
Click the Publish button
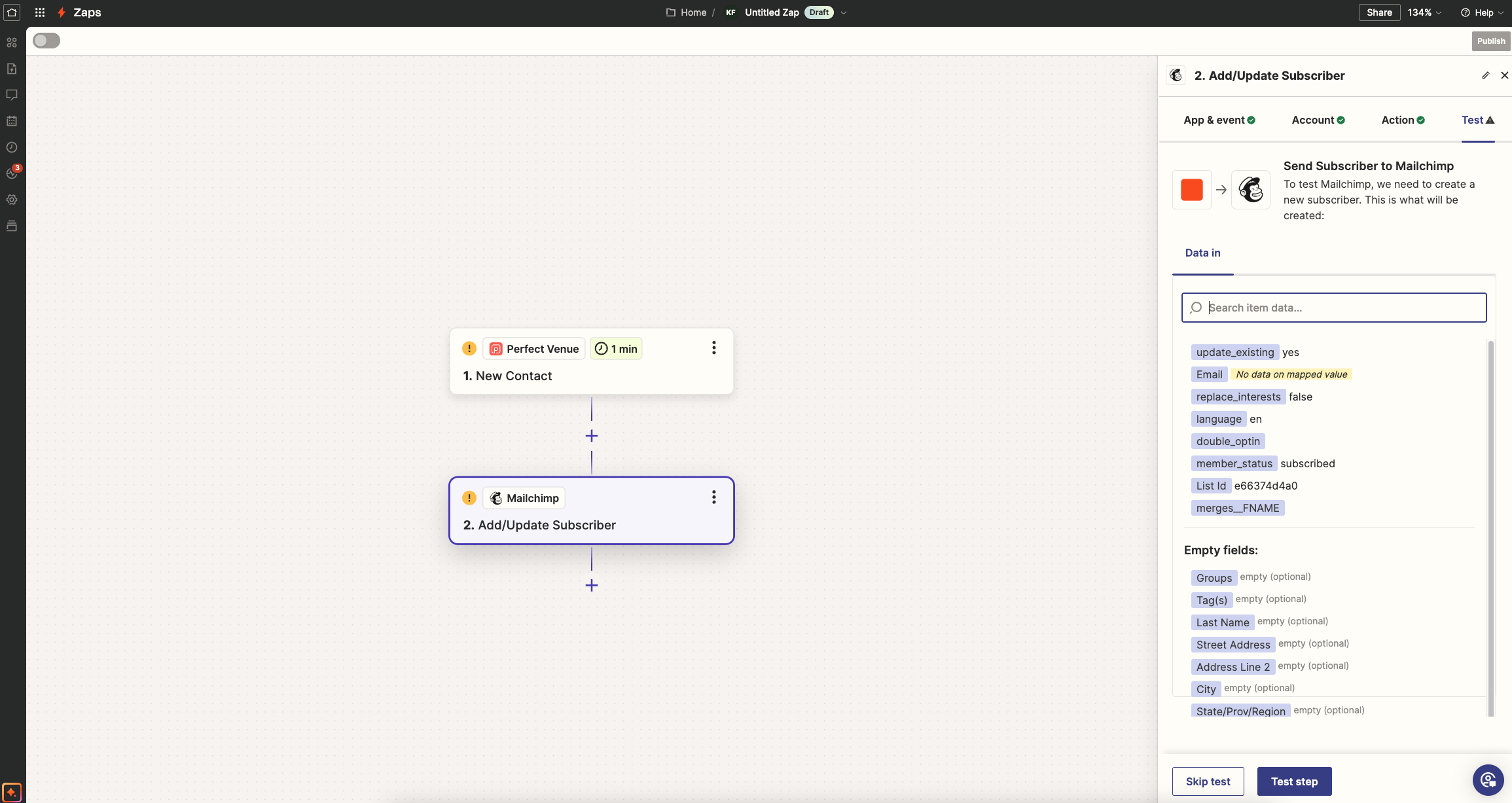click(x=1491, y=41)
